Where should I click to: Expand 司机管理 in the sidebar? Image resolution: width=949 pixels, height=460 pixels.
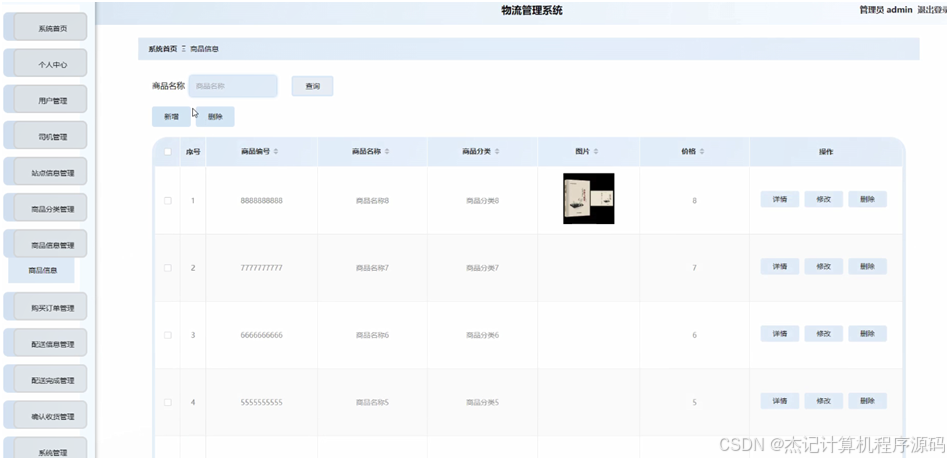point(50,136)
